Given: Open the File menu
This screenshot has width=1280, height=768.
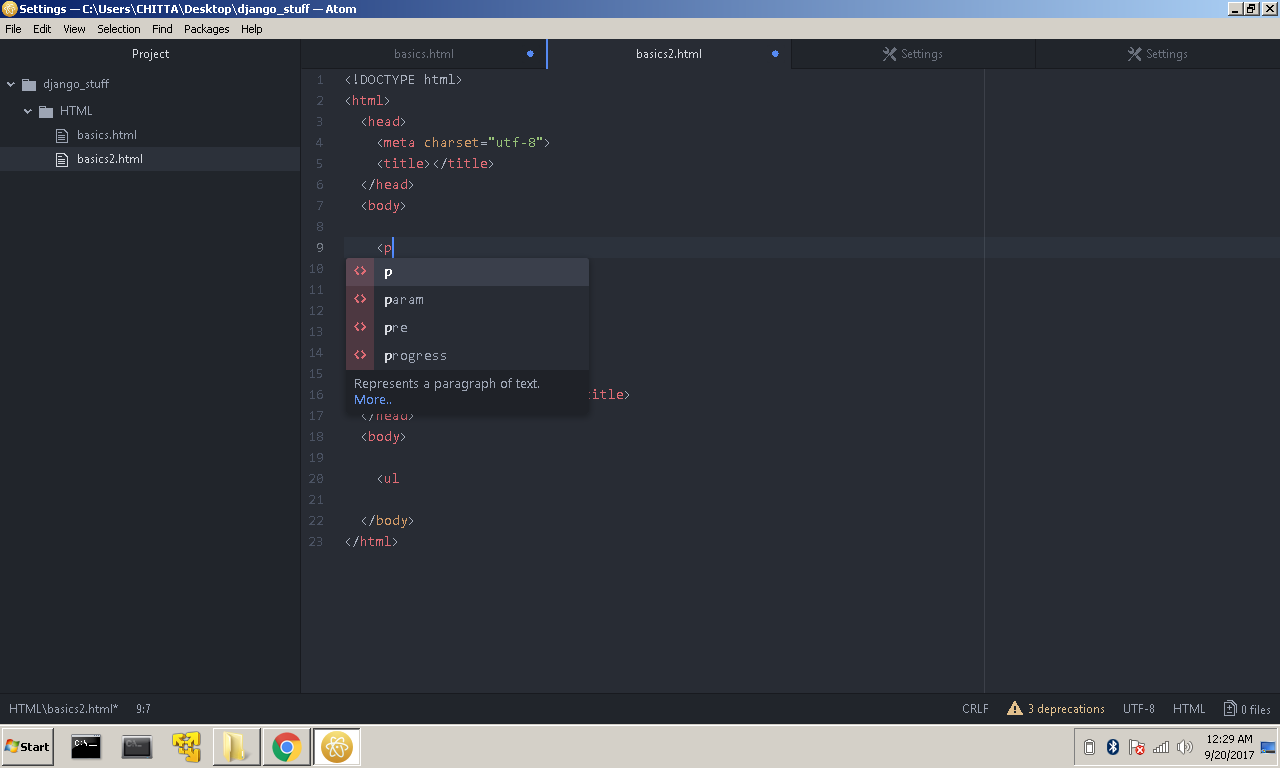Looking at the screenshot, I should 13,29.
